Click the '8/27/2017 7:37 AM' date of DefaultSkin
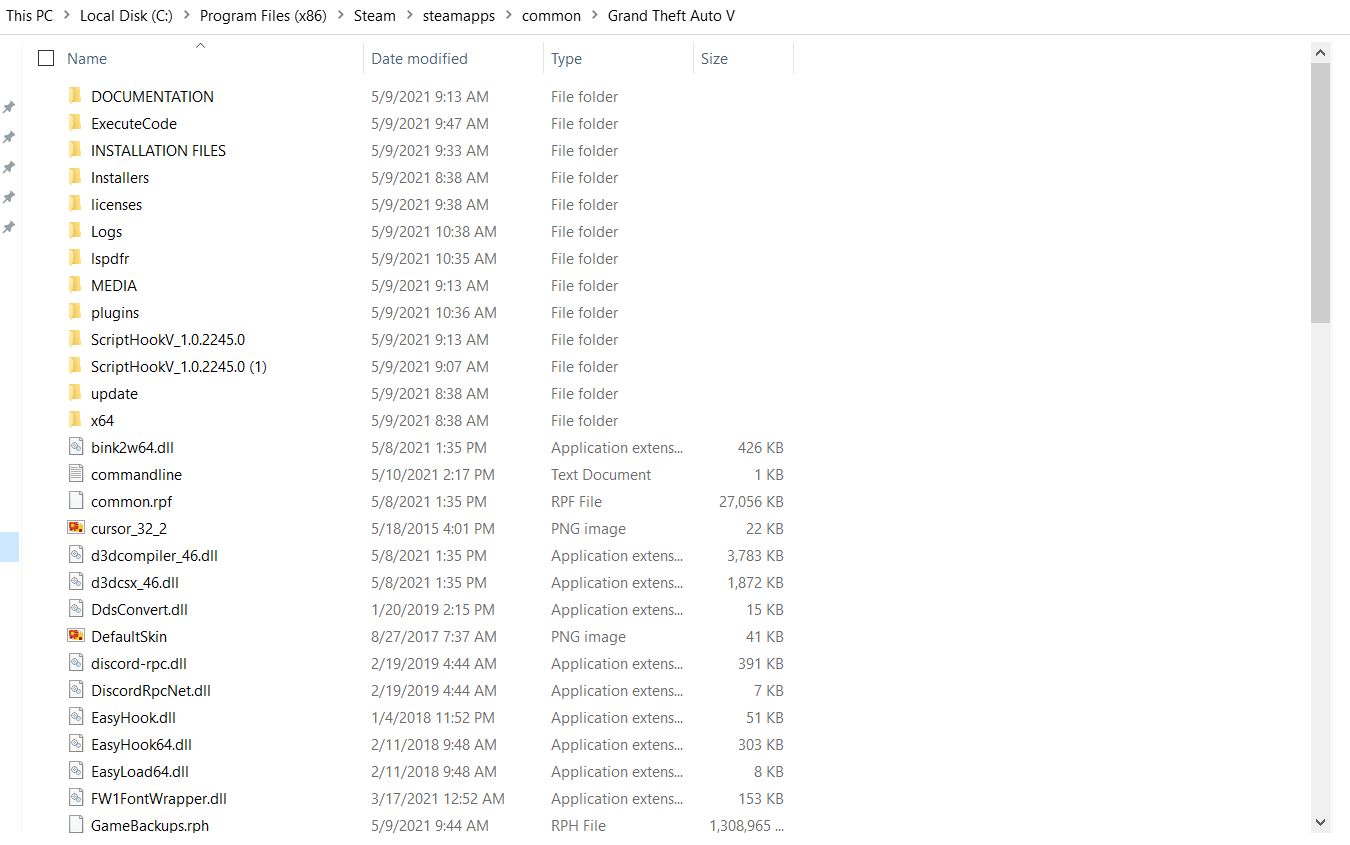 point(433,636)
